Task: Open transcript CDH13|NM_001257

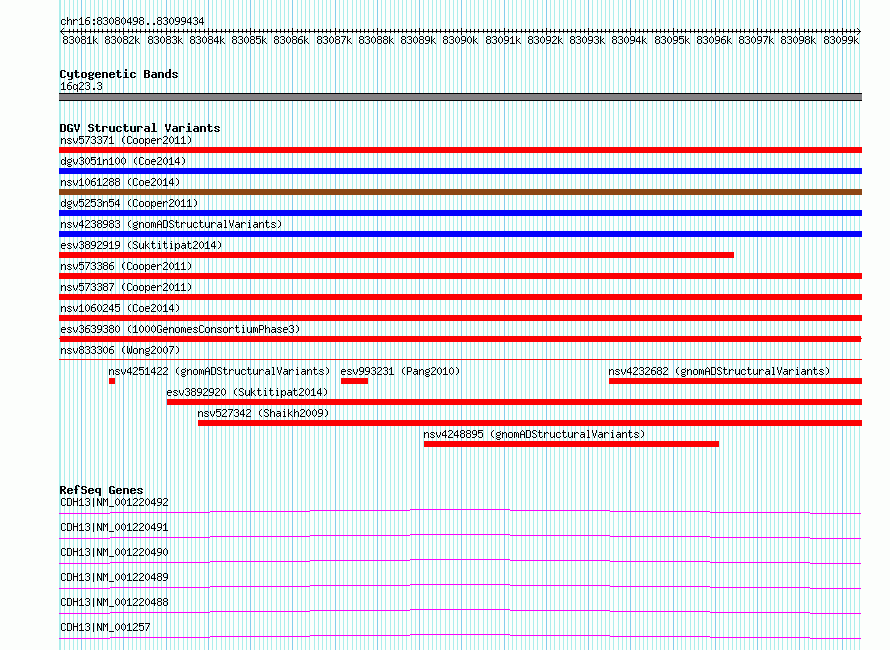Action: pyautogui.click(x=105, y=627)
